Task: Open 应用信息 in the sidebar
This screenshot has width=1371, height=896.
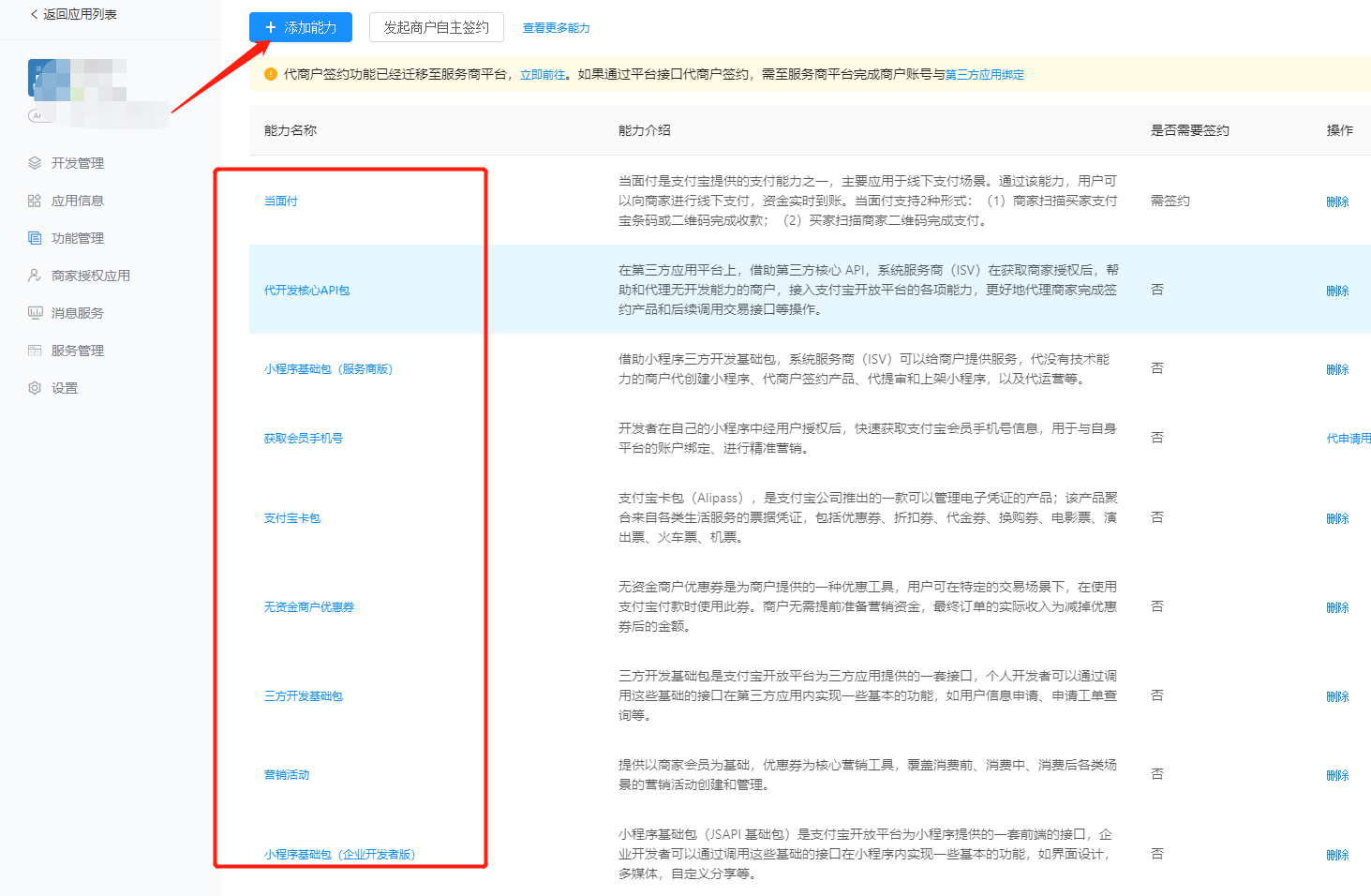Action: pos(78,201)
